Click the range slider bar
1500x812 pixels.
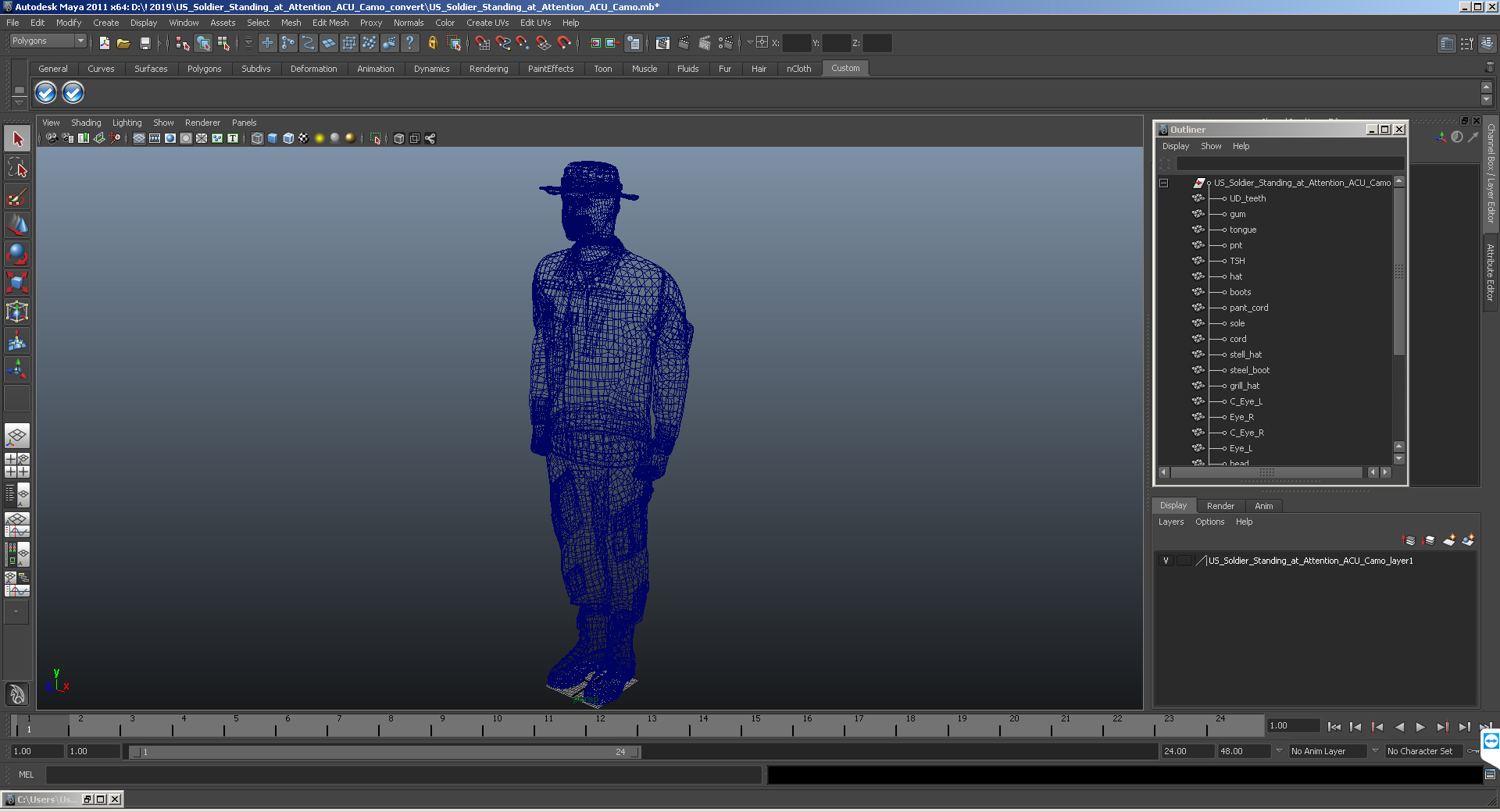coord(385,752)
